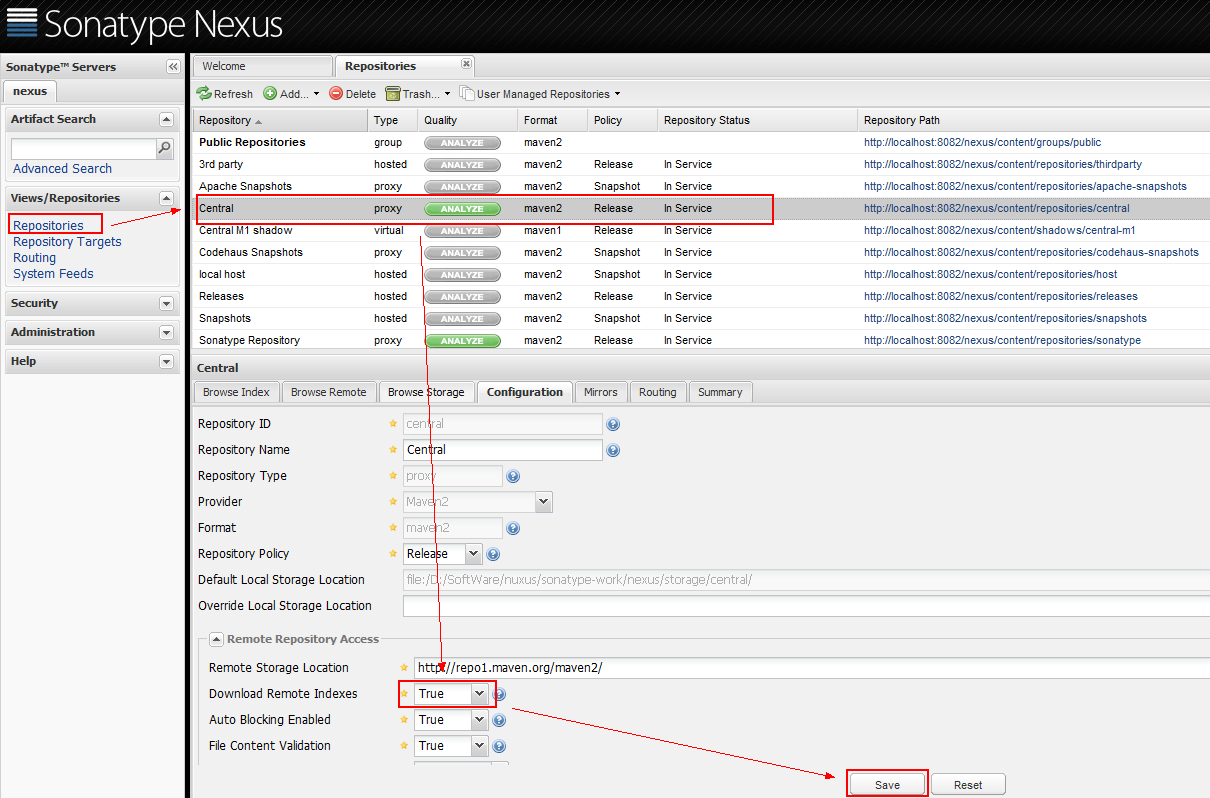Collapse the Views/Repositories panel
1210x798 pixels.
[x=166, y=198]
